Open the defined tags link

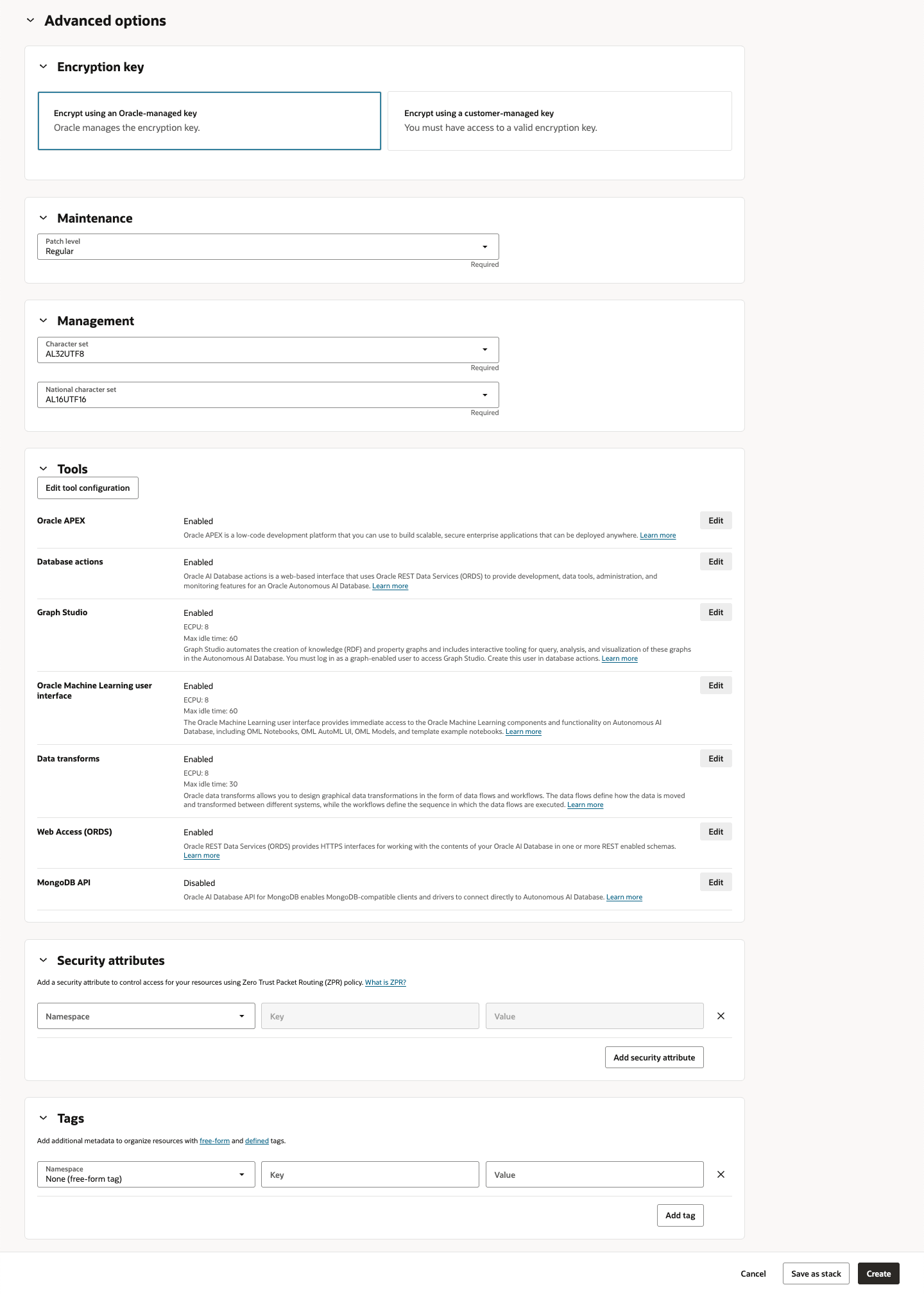257,1141
